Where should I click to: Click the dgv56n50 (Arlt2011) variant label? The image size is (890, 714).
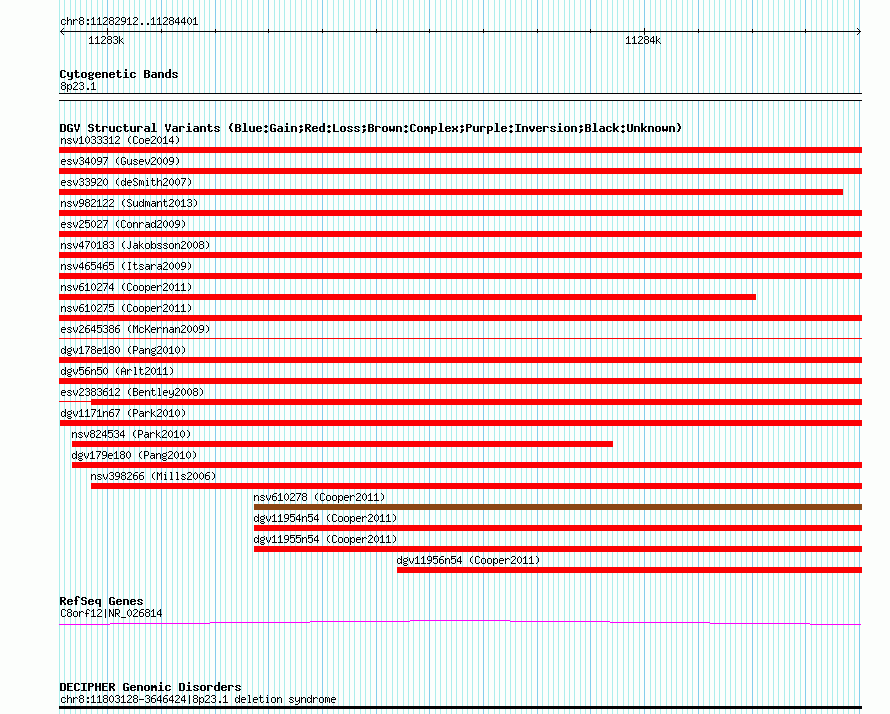(x=117, y=371)
